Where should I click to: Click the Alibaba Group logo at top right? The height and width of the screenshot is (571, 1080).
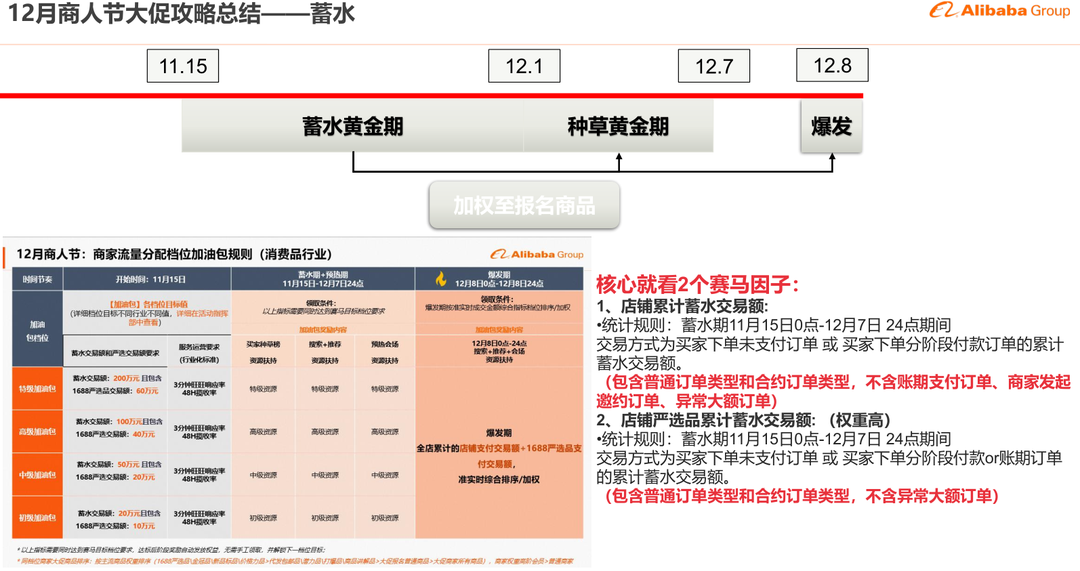tap(1000, 10)
